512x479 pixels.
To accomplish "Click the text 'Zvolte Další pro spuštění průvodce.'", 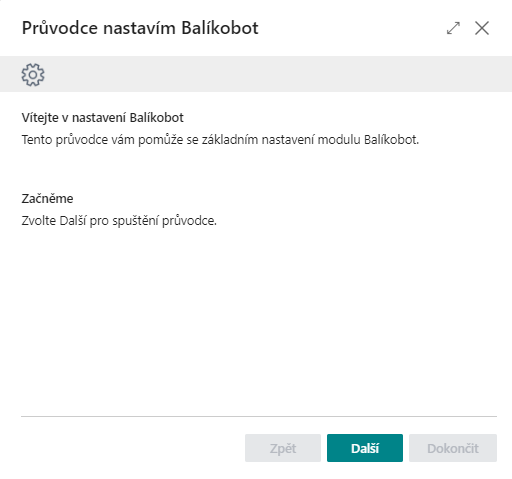I will pos(119,221).
